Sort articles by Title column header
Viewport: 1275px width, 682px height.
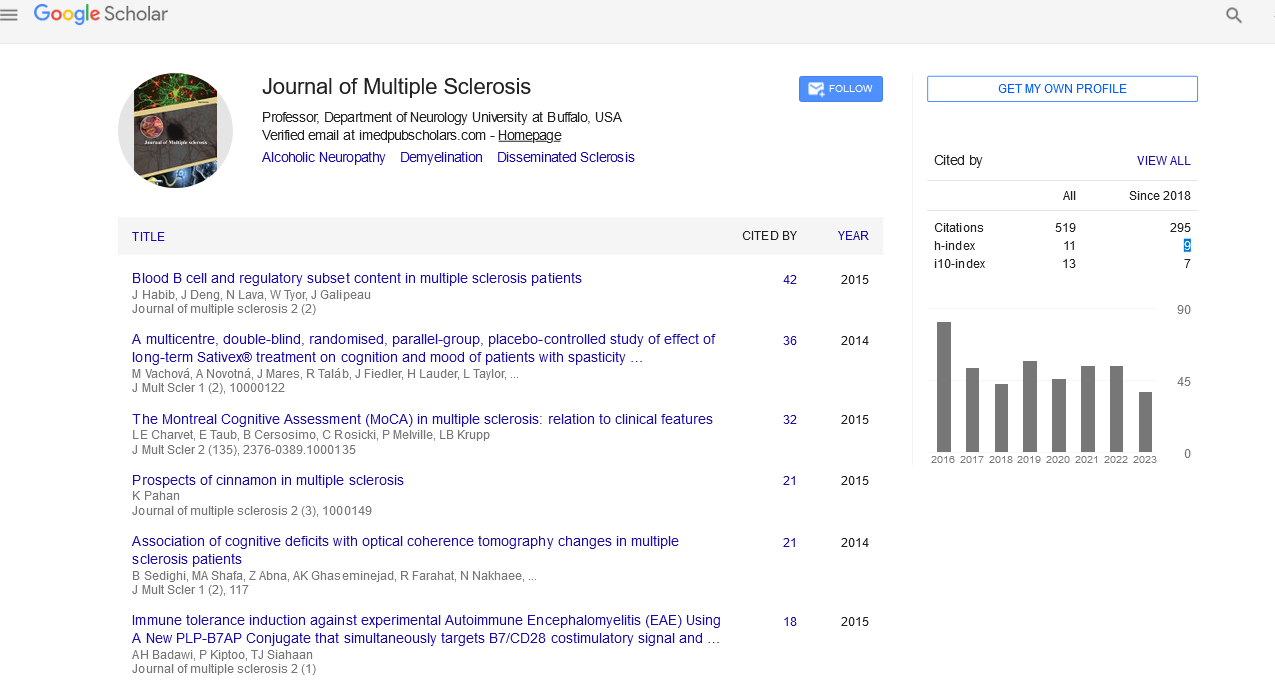click(148, 237)
